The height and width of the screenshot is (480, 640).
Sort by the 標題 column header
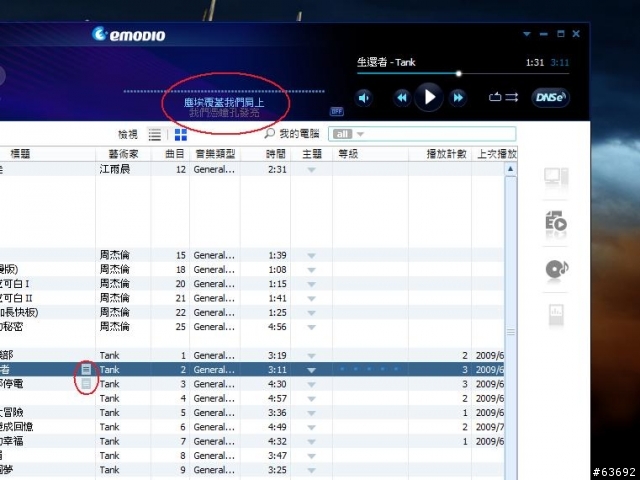click(20, 154)
